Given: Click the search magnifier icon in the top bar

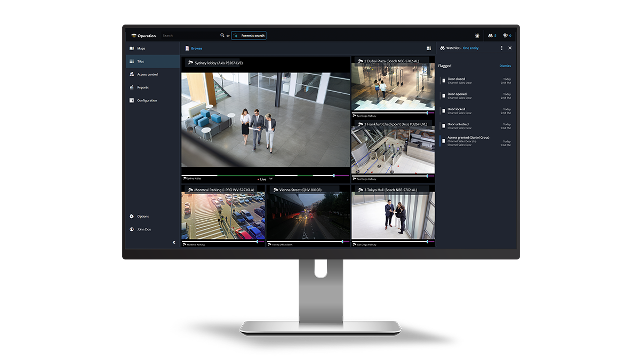Looking at the screenshot, I should click(x=222, y=36).
